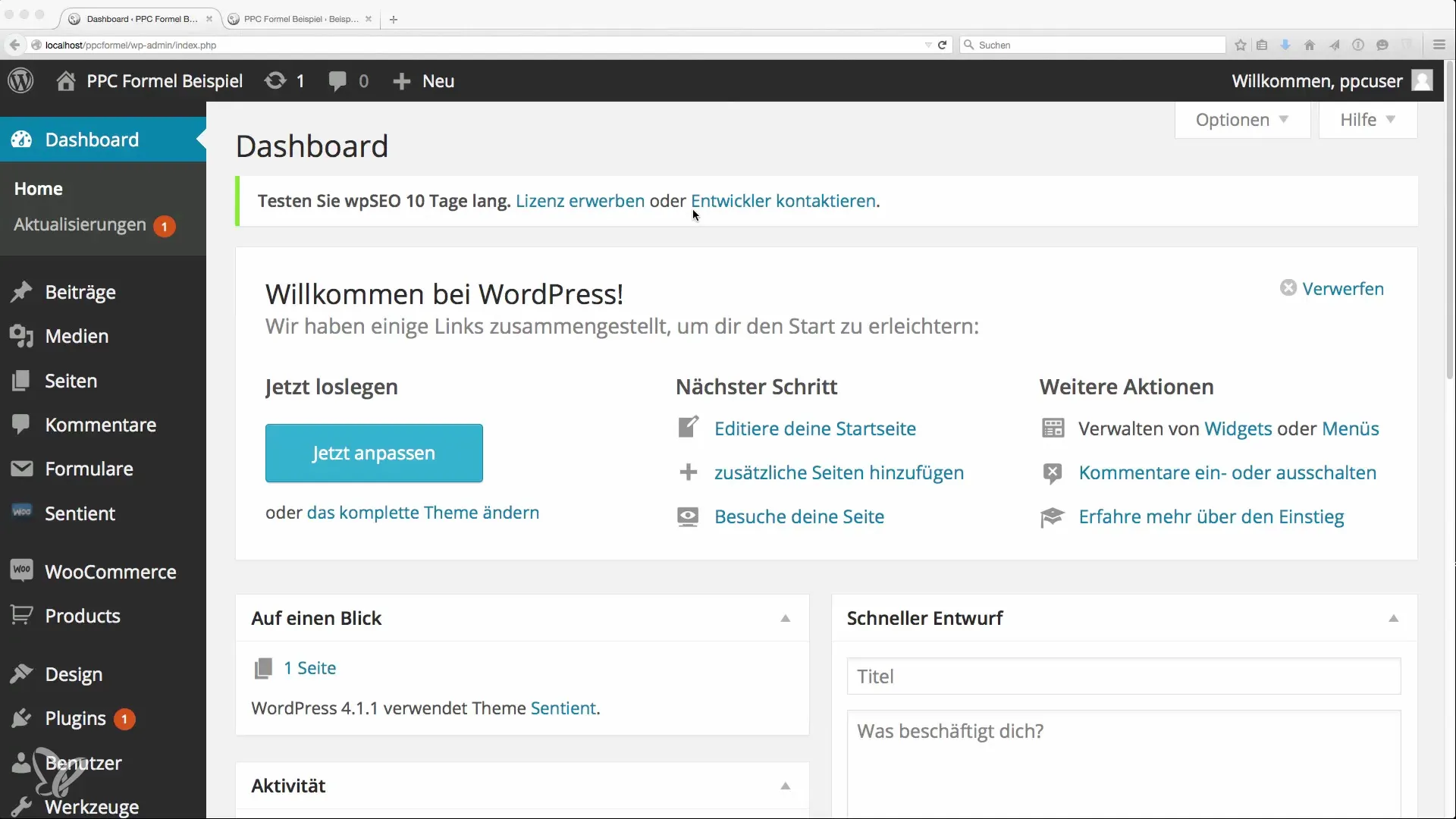
Task: Click the page vertical scrollbar
Action: point(1451,220)
